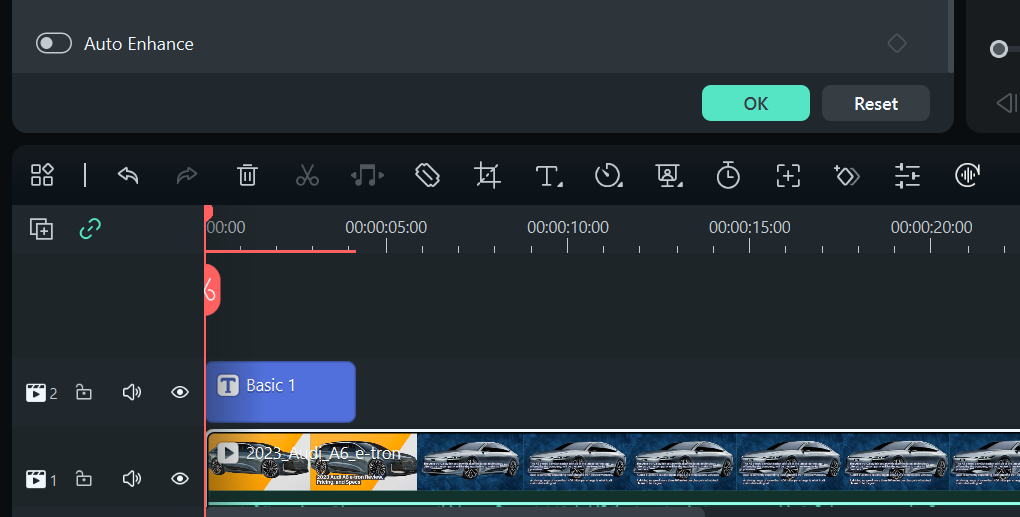The width and height of the screenshot is (1020, 517).
Task: Click the horizontal timeline scrollbar
Action: 455,513
